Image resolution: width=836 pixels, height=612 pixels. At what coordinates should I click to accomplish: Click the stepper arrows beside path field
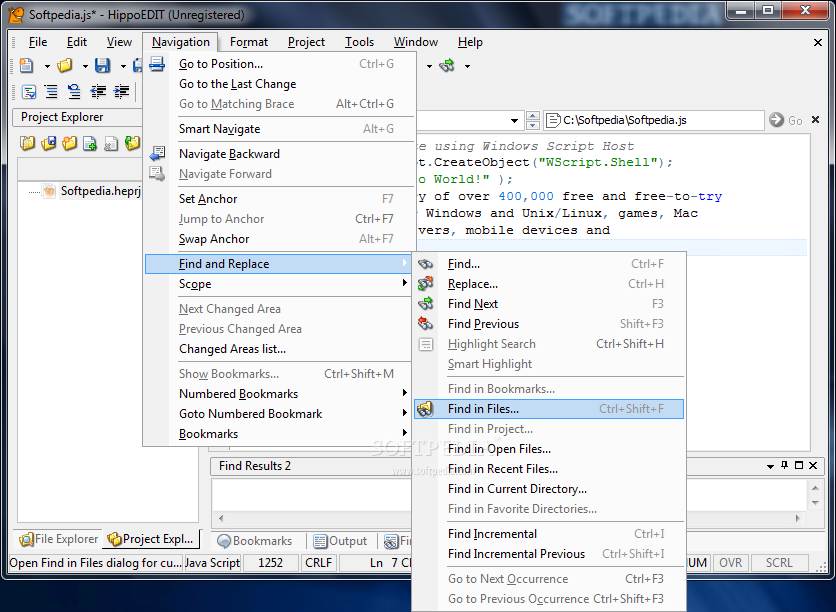point(533,120)
